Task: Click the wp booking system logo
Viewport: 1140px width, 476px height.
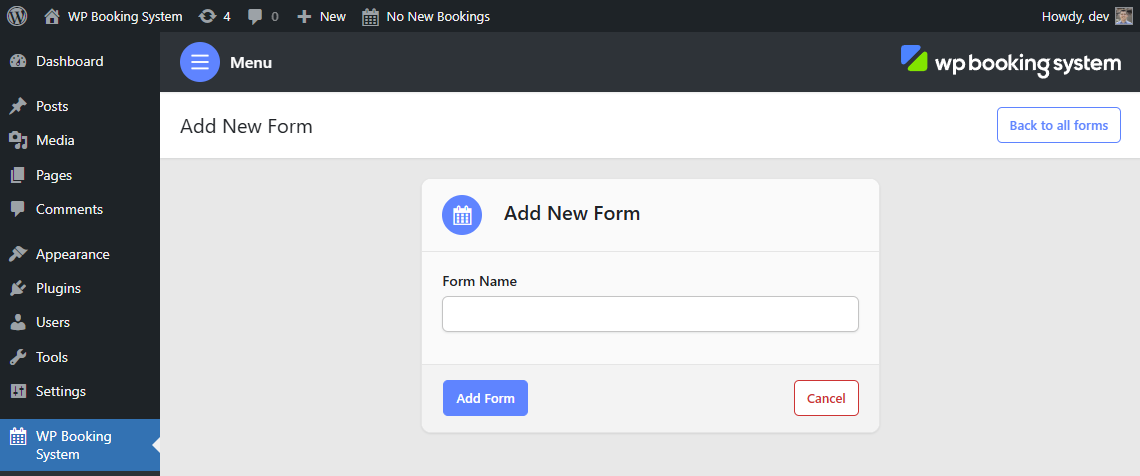Action: [x=1011, y=62]
